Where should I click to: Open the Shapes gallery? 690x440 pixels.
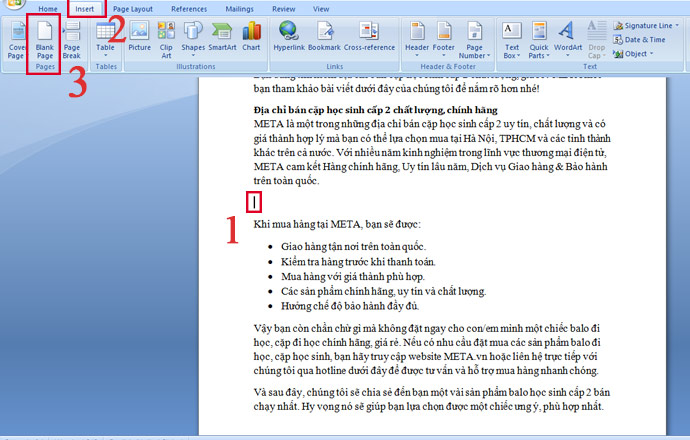point(193,40)
